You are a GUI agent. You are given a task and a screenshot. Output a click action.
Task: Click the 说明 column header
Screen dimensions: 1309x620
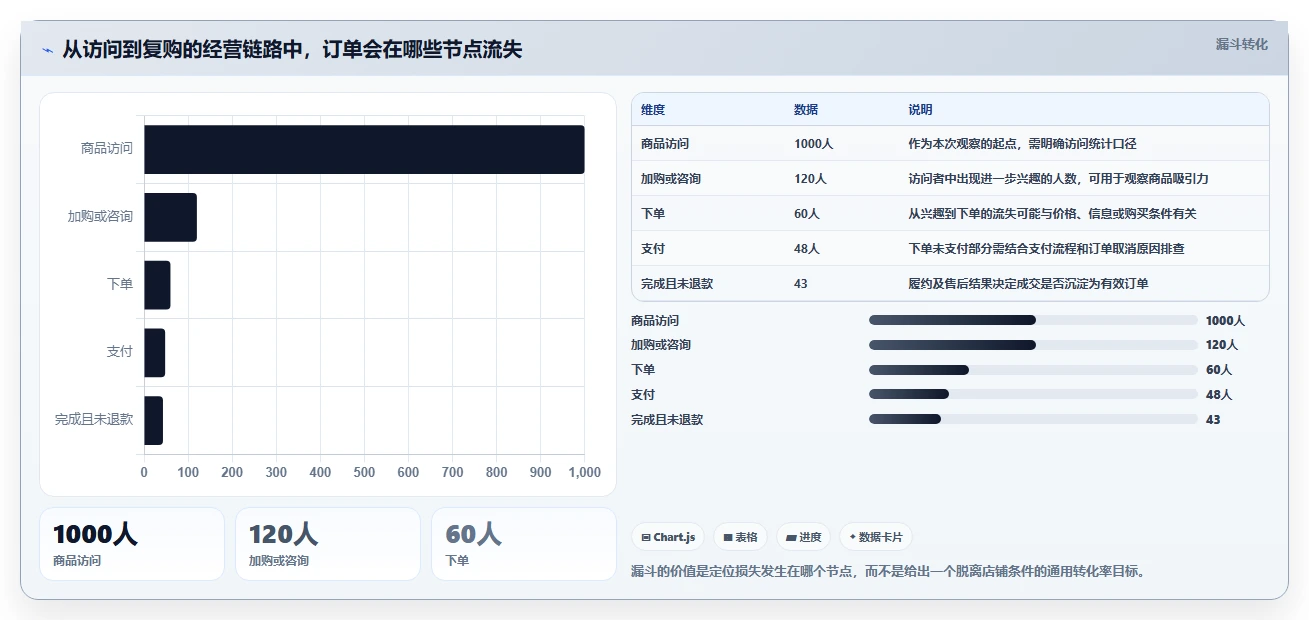(x=920, y=110)
